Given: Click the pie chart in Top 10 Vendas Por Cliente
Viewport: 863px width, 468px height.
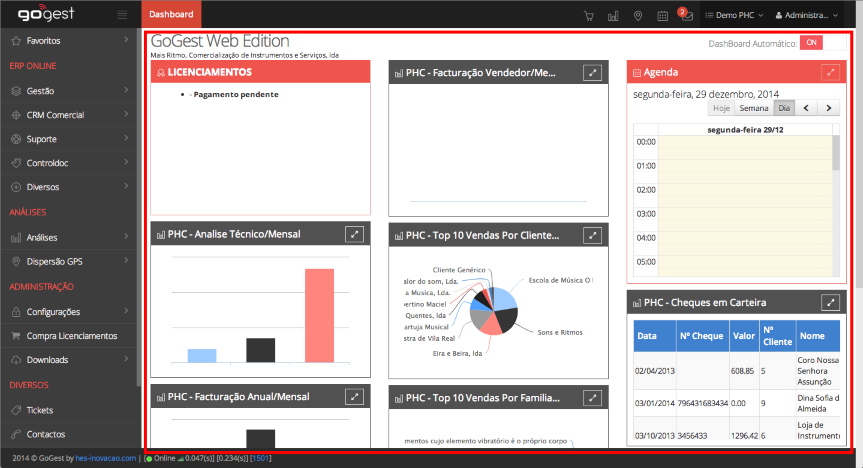Looking at the screenshot, I should point(494,311).
